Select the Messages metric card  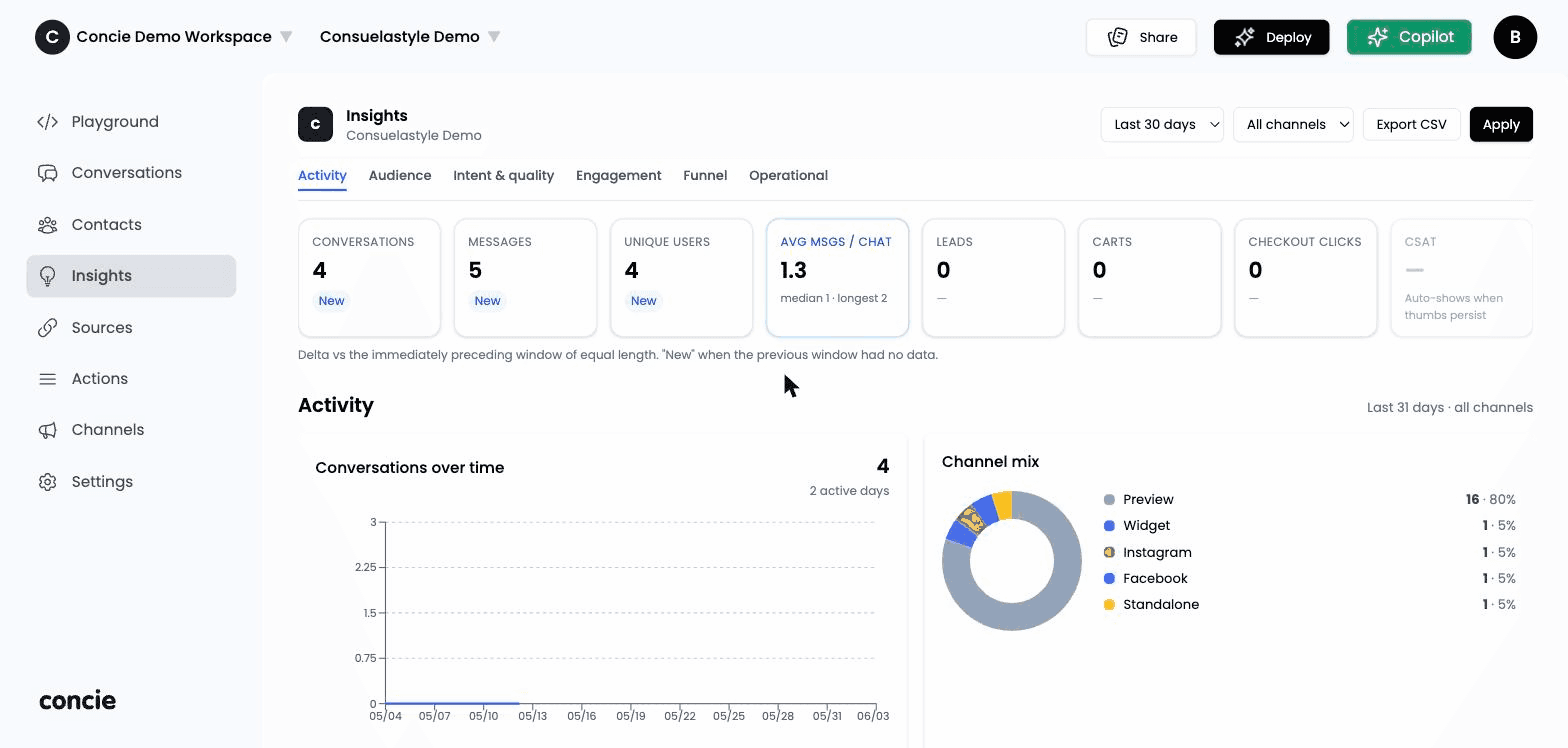pyautogui.click(x=525, y=278)
